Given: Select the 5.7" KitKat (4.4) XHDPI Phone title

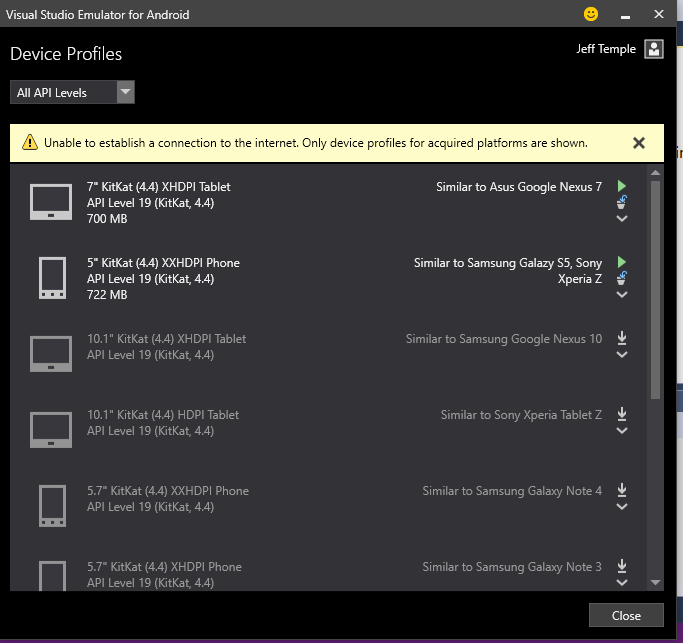Looking at the screenshot, I should click(164, 567).
